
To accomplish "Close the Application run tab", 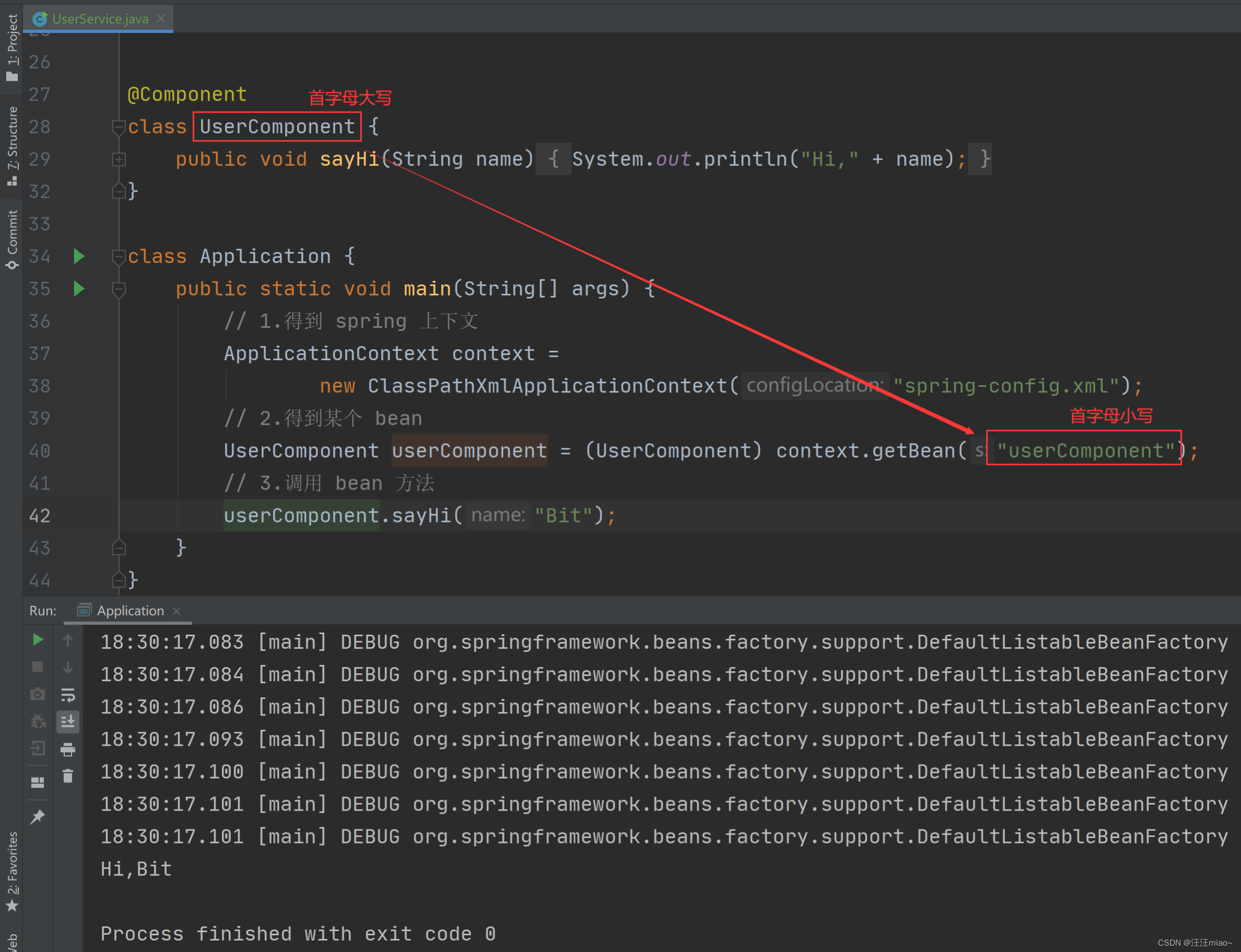I will pyautogui.click(x=176, y=610).
